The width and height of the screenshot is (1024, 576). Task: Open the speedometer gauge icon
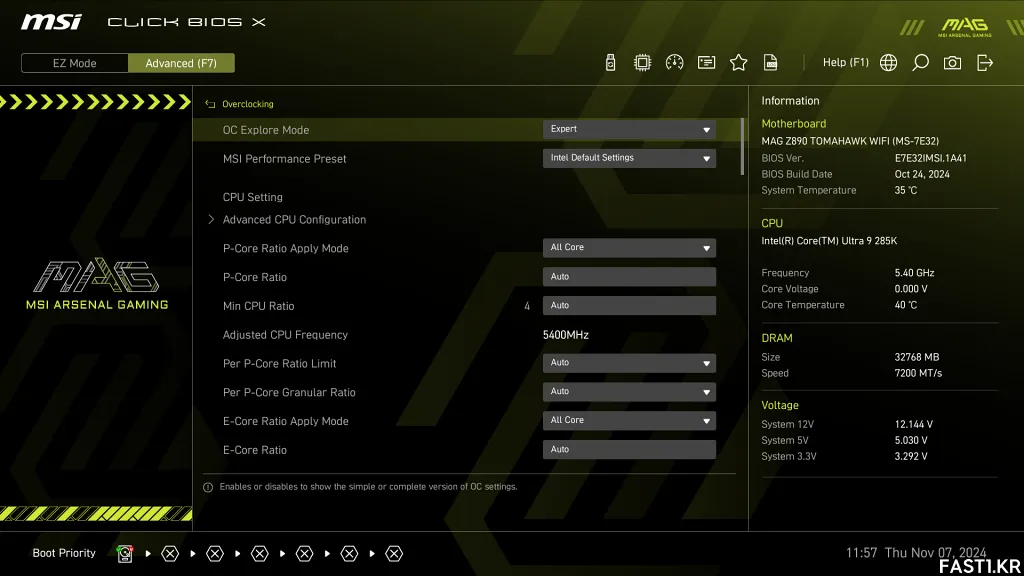coord(674,63)
